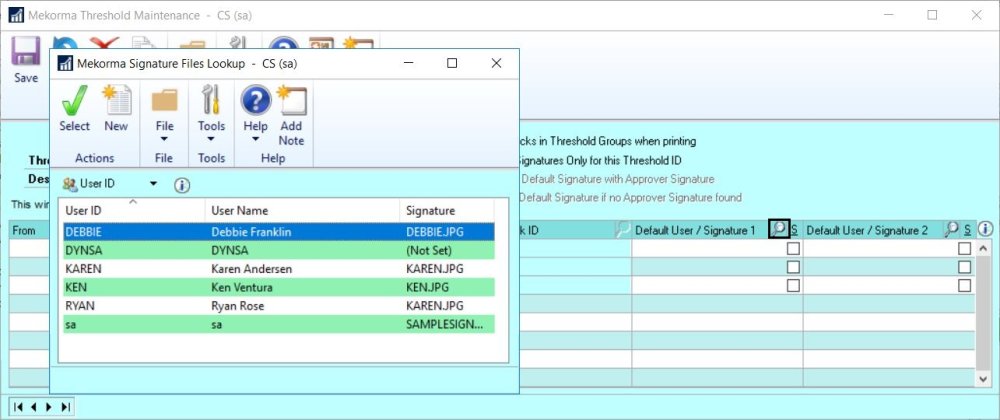Image resolution: width=1000 pixels, height=420 pixels.
Task: Select the DEBBIE row in the lookup list
Action: (x=279, y=232)
